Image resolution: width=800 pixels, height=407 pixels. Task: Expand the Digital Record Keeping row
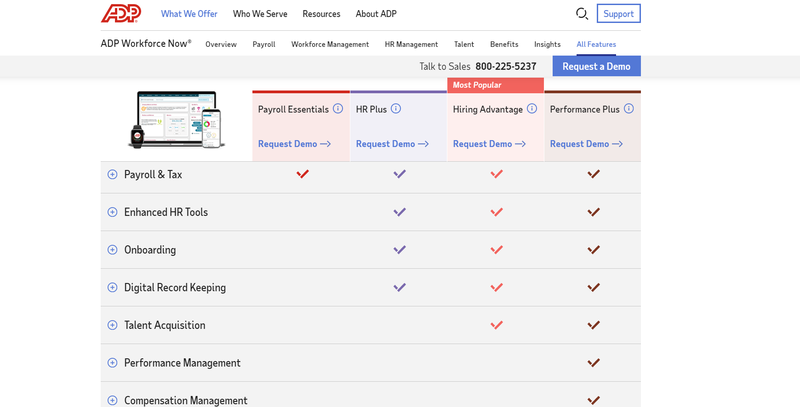click(112, 288)
